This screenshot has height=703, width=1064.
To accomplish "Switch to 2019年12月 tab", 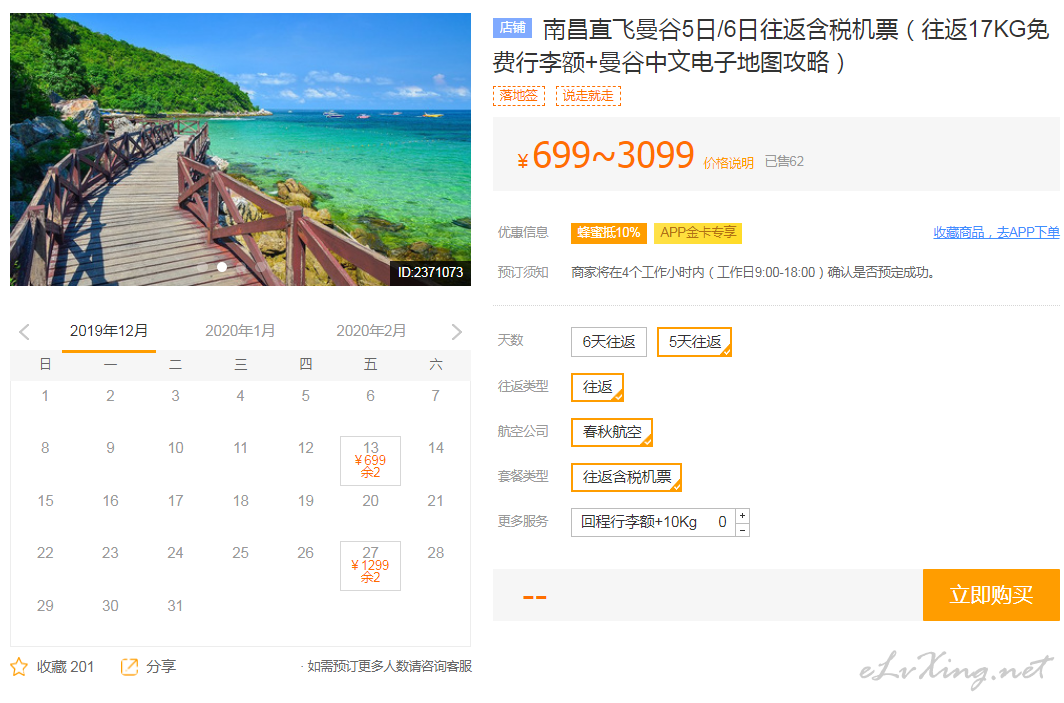I will (x=109, y=331).
